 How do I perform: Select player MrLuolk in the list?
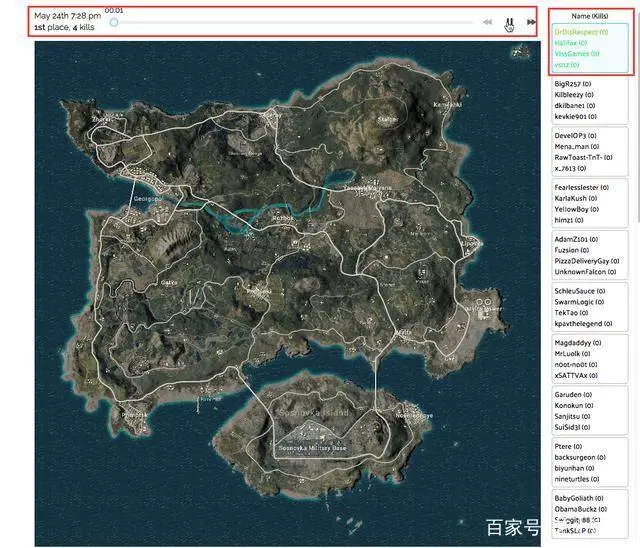click(x=572, y=354)
